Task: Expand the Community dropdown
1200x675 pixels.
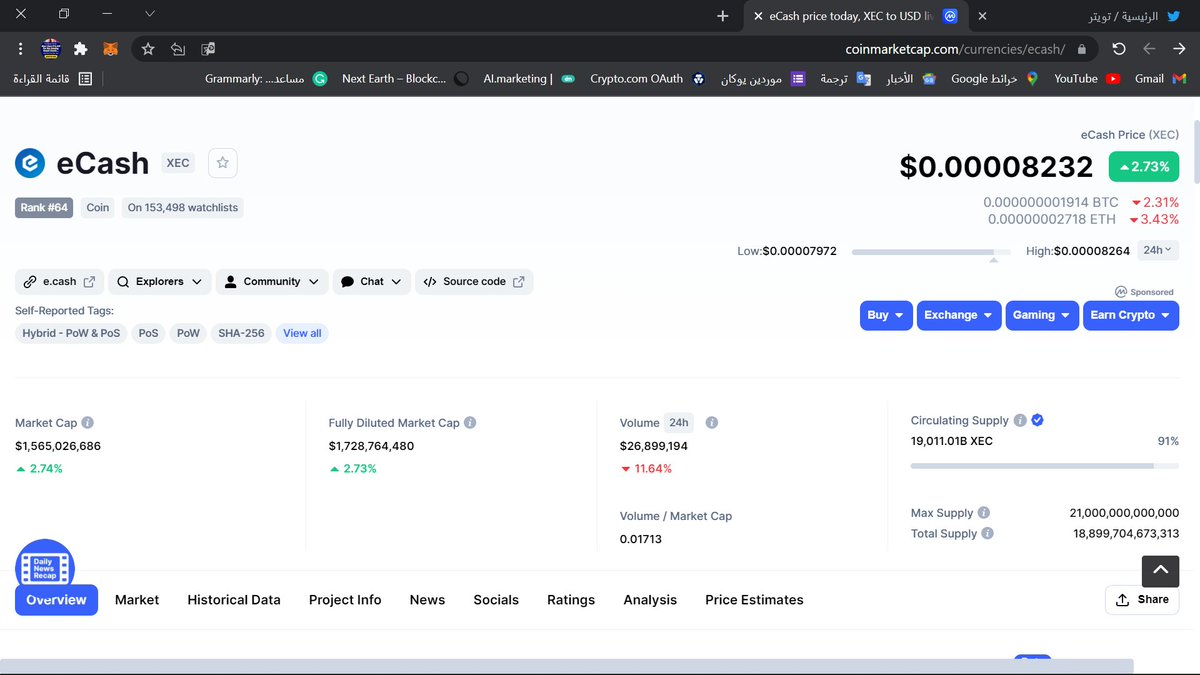Action: pos(272,282)
